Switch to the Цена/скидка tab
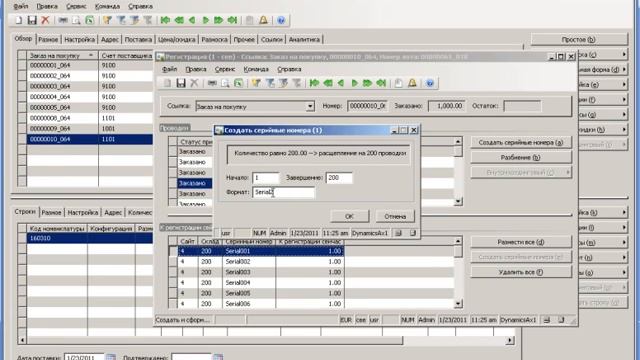This screenshot has height=360, width=640. point(176,39)
